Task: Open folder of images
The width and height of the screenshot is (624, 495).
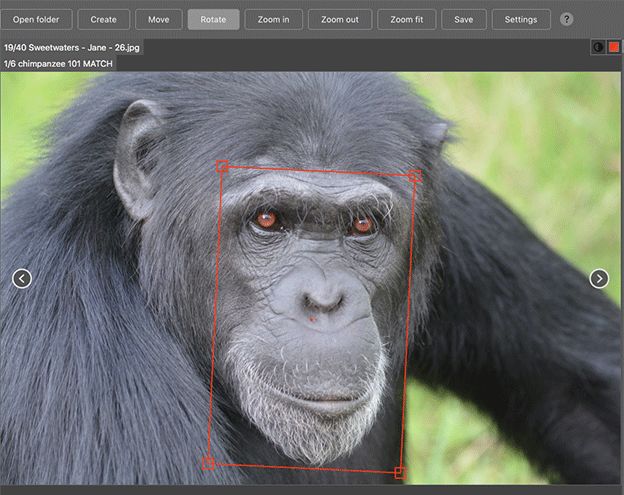Action: coord(36,19)
